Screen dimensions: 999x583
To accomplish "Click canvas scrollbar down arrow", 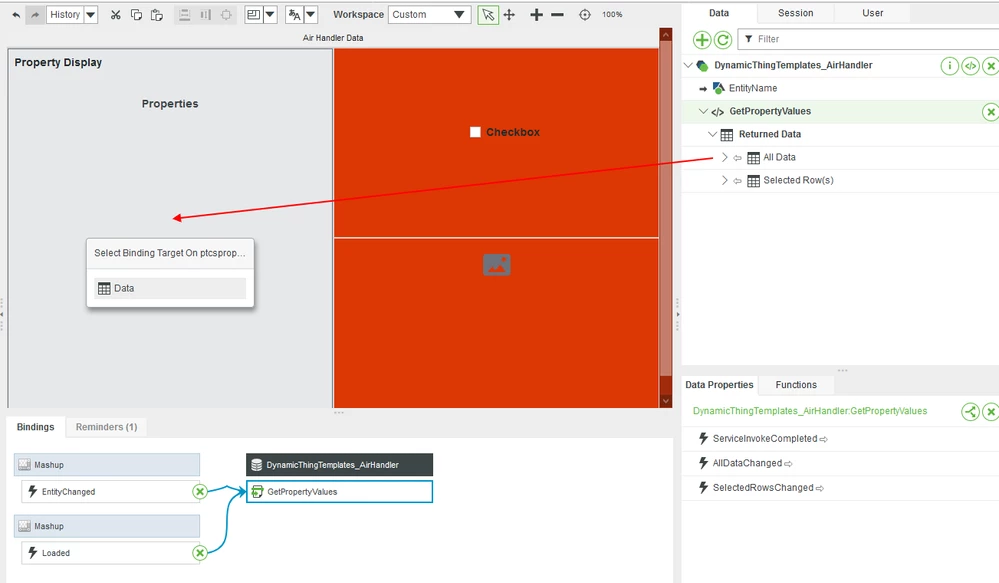I will (x=666, y=401).
